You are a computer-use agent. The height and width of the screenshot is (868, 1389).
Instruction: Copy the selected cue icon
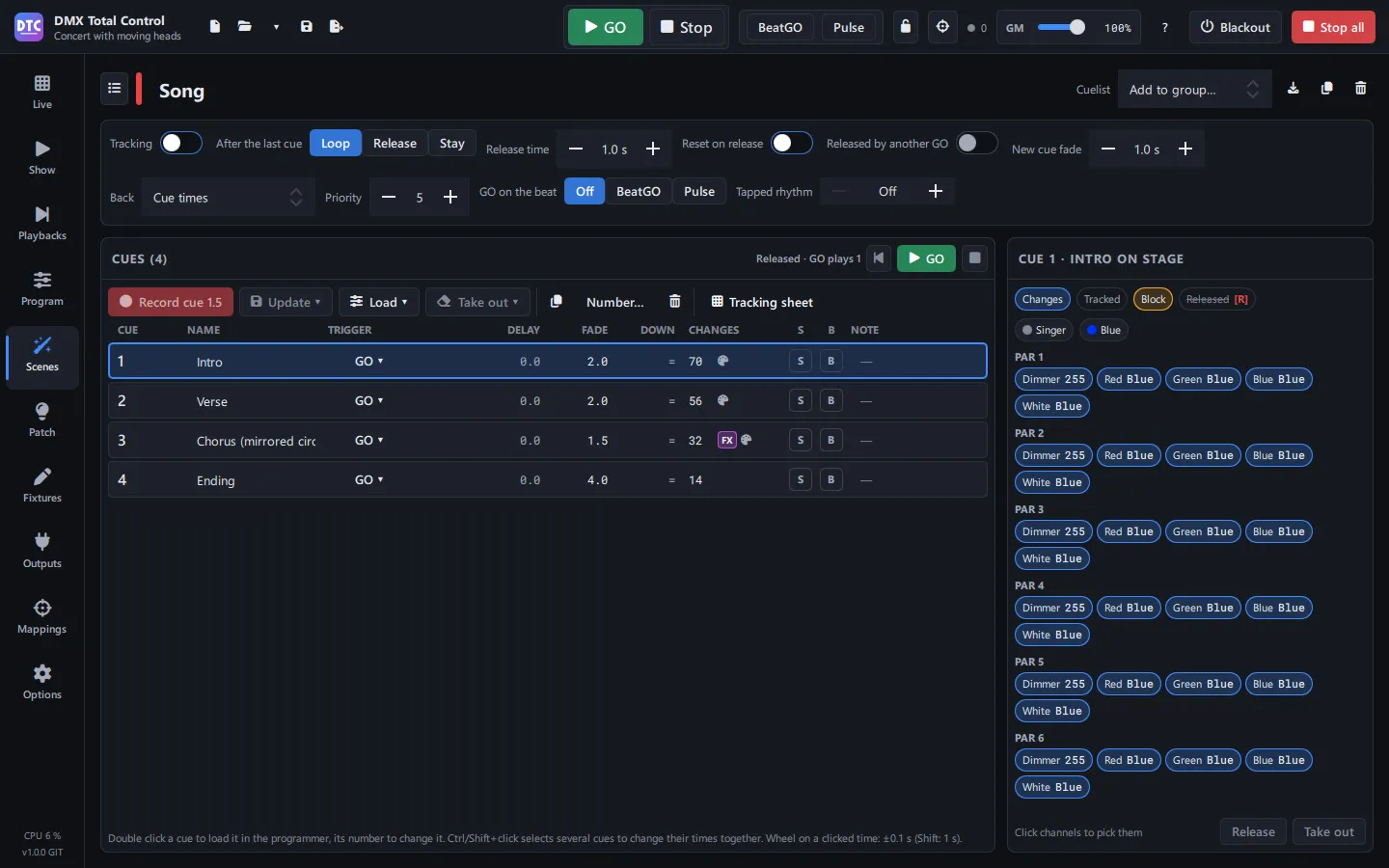[557, 302]
